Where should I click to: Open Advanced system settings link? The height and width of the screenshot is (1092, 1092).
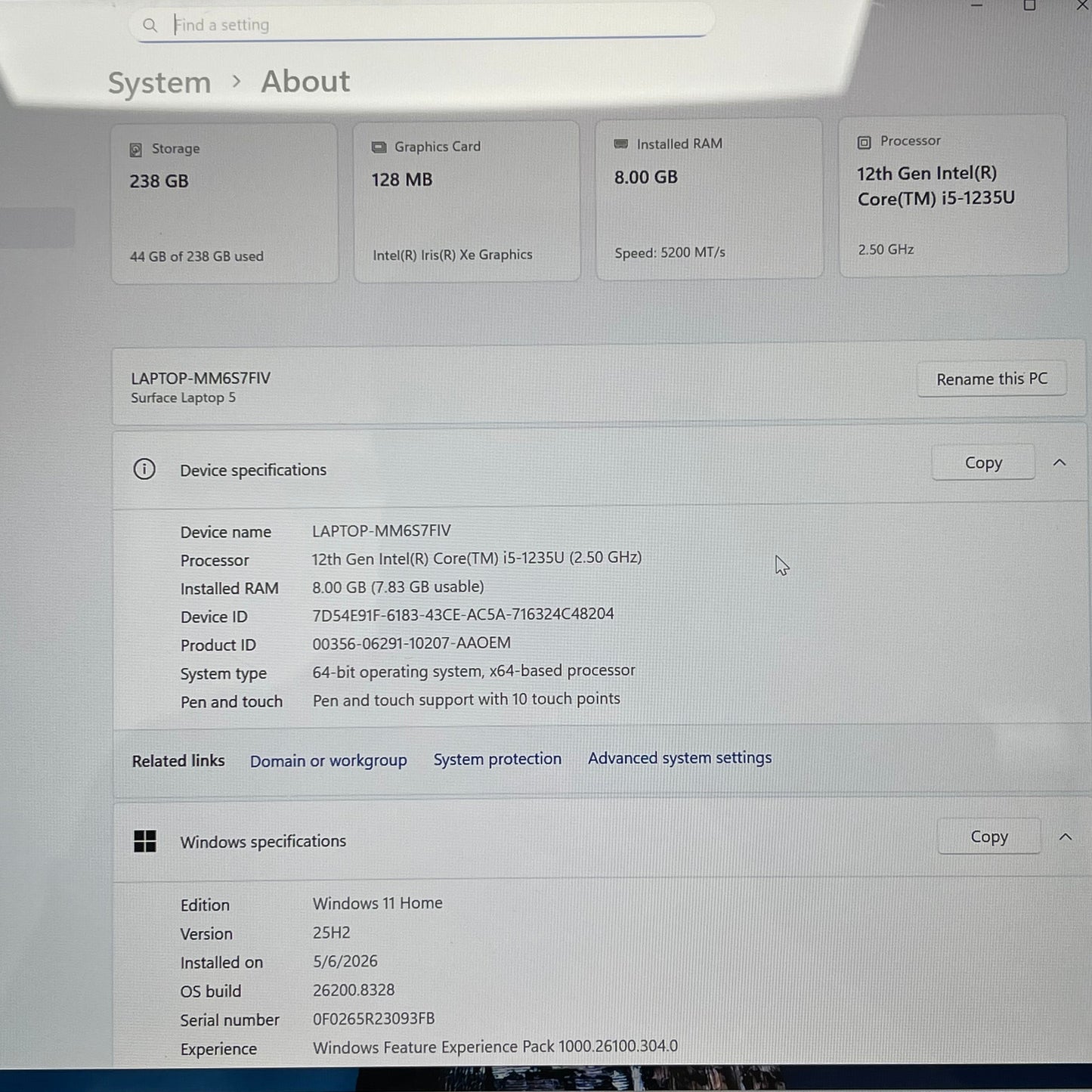pos(680,758)
